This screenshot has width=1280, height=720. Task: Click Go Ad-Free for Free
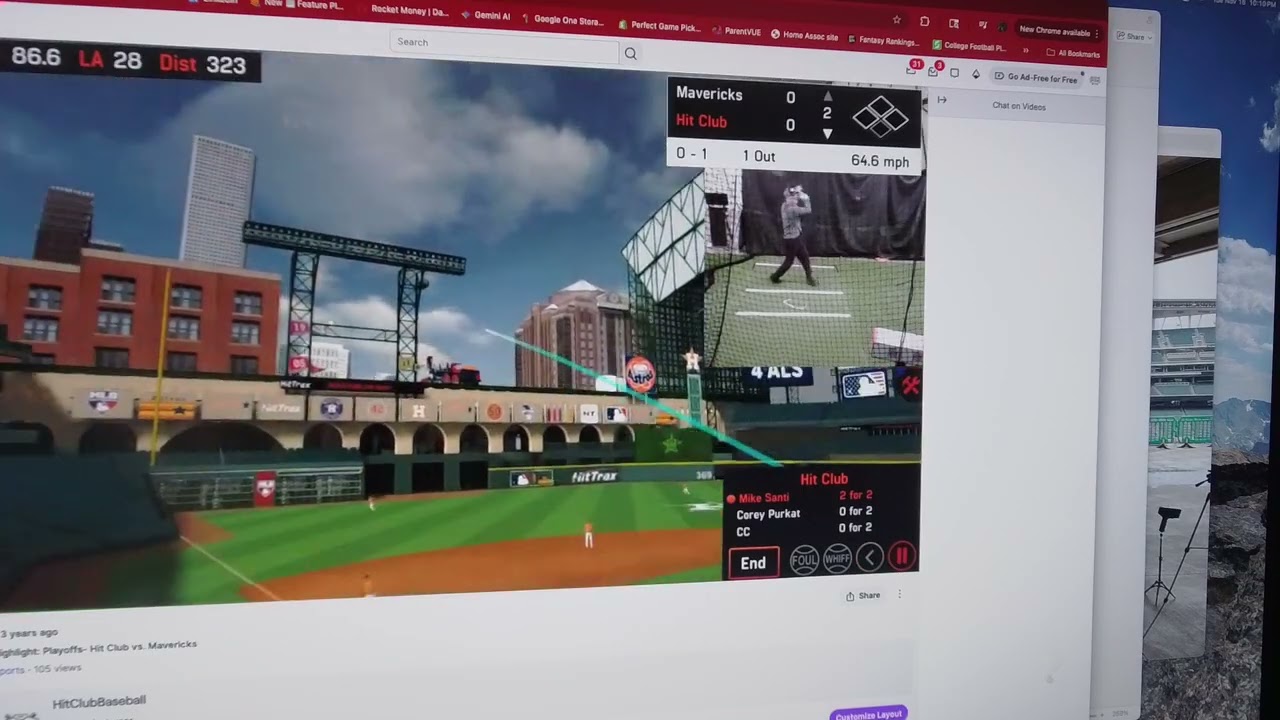pyautogui.click(x=1036, y=77)
